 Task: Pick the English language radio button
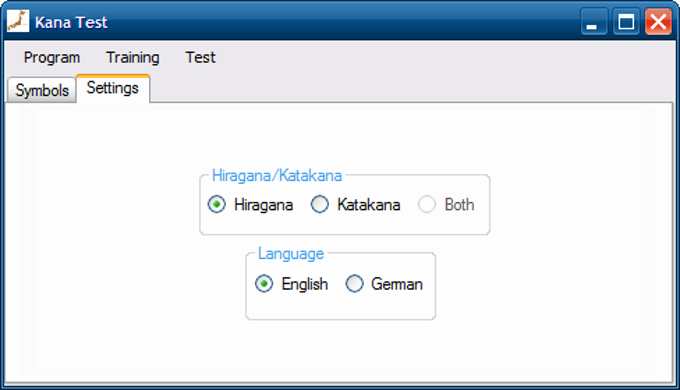point(264,284)
